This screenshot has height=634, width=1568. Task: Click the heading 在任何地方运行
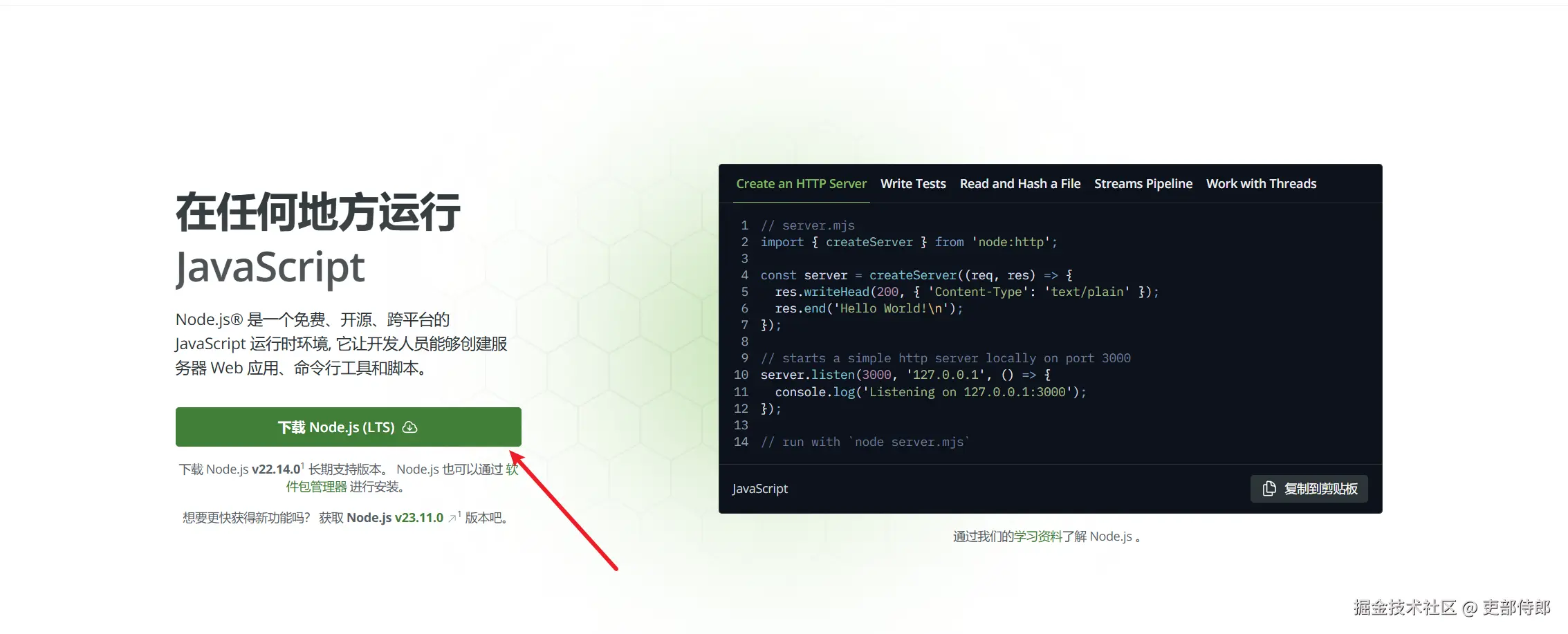pyautogui.click(x=318, y=212)
